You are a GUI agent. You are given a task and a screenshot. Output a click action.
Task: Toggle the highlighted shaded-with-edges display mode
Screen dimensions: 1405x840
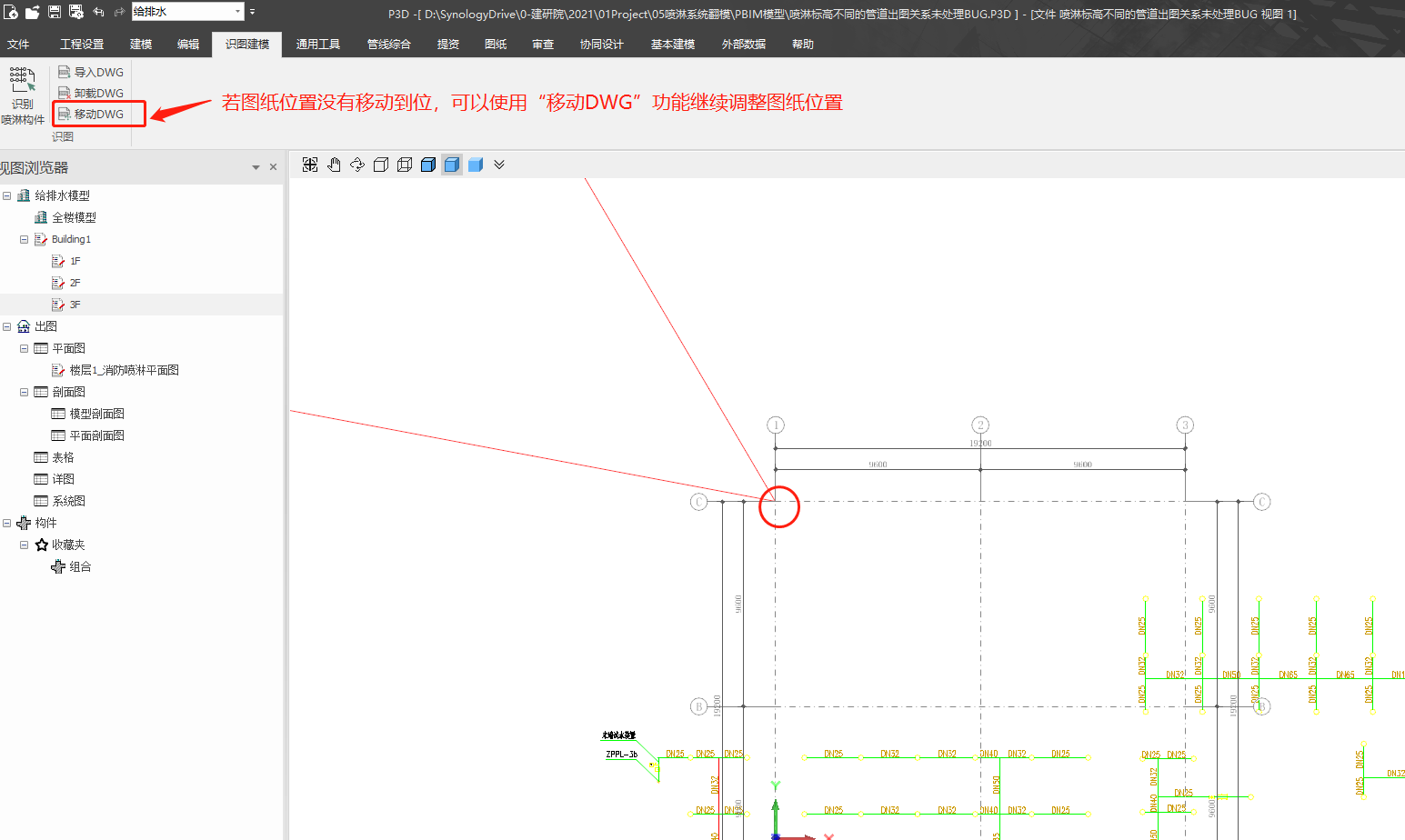(x=452, y=165)
